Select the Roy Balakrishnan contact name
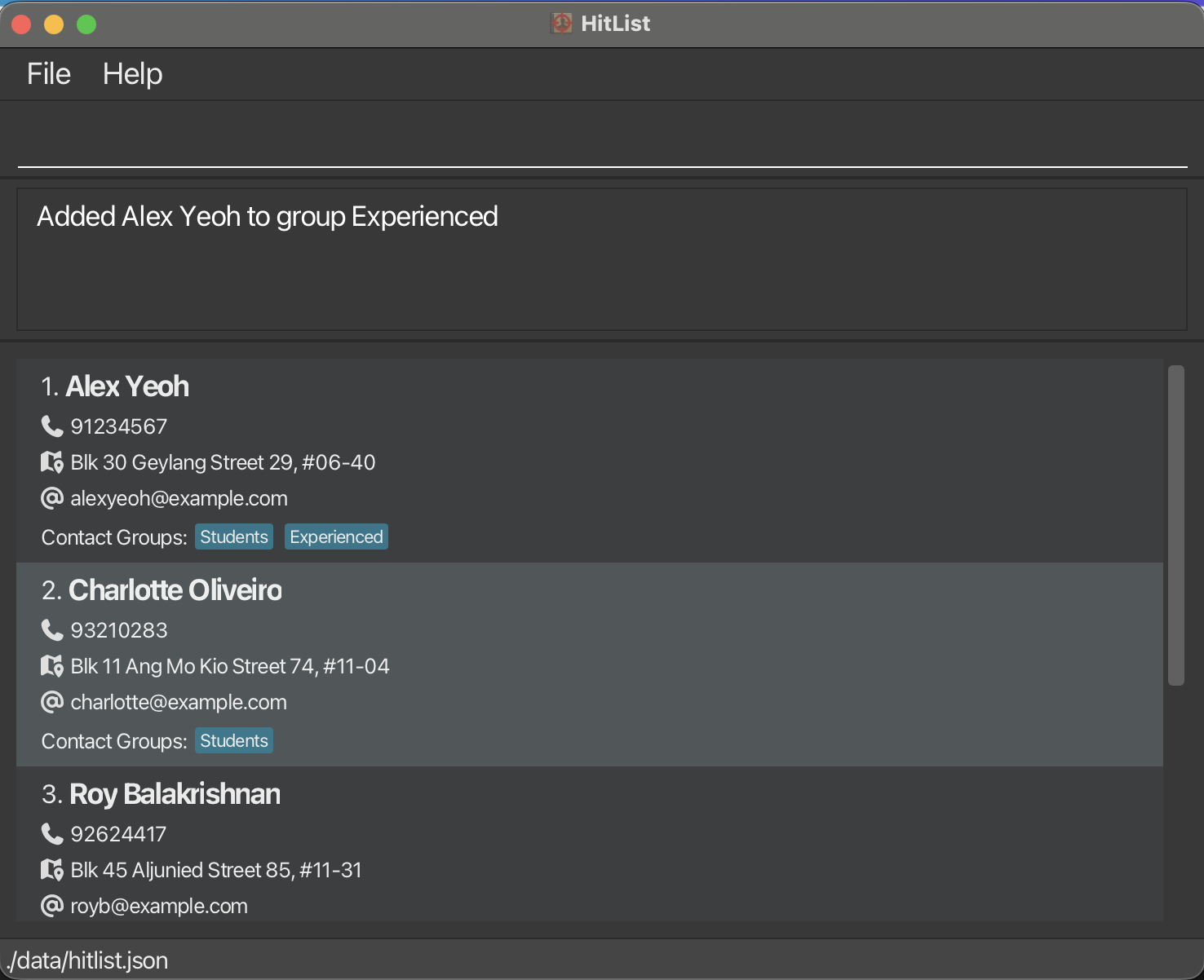The image size is (1204, 980). point(175,794)
